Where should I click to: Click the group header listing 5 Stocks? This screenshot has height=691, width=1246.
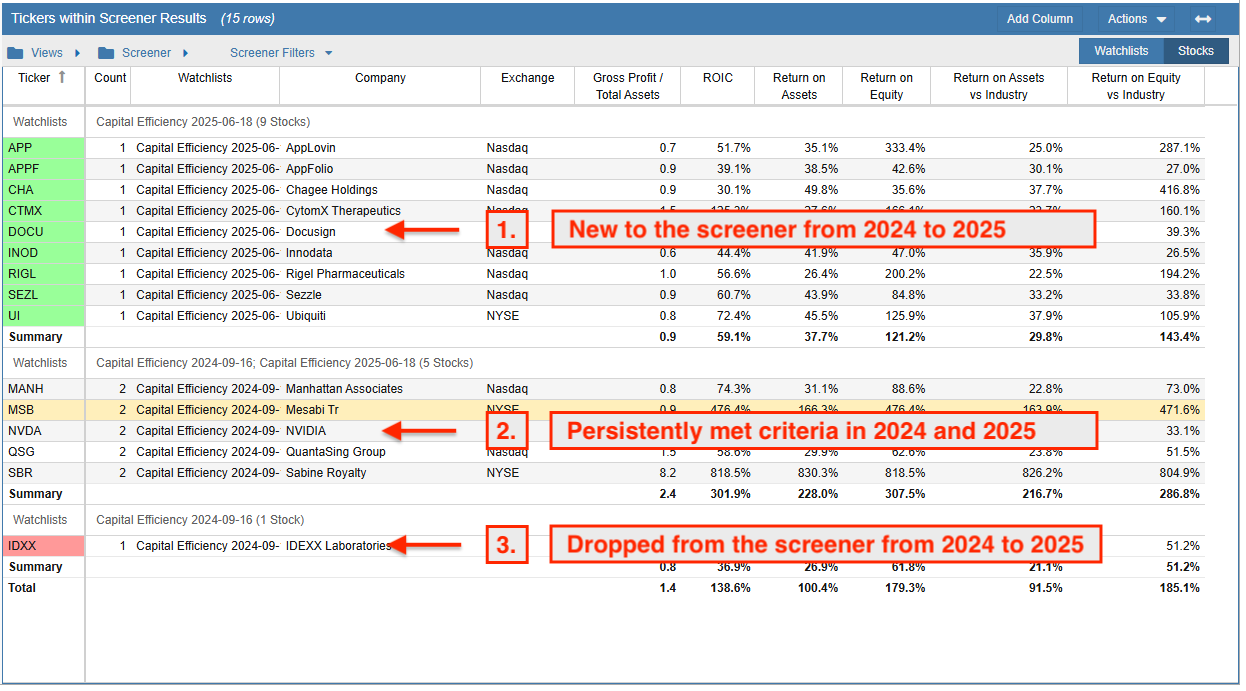point(285,363)
